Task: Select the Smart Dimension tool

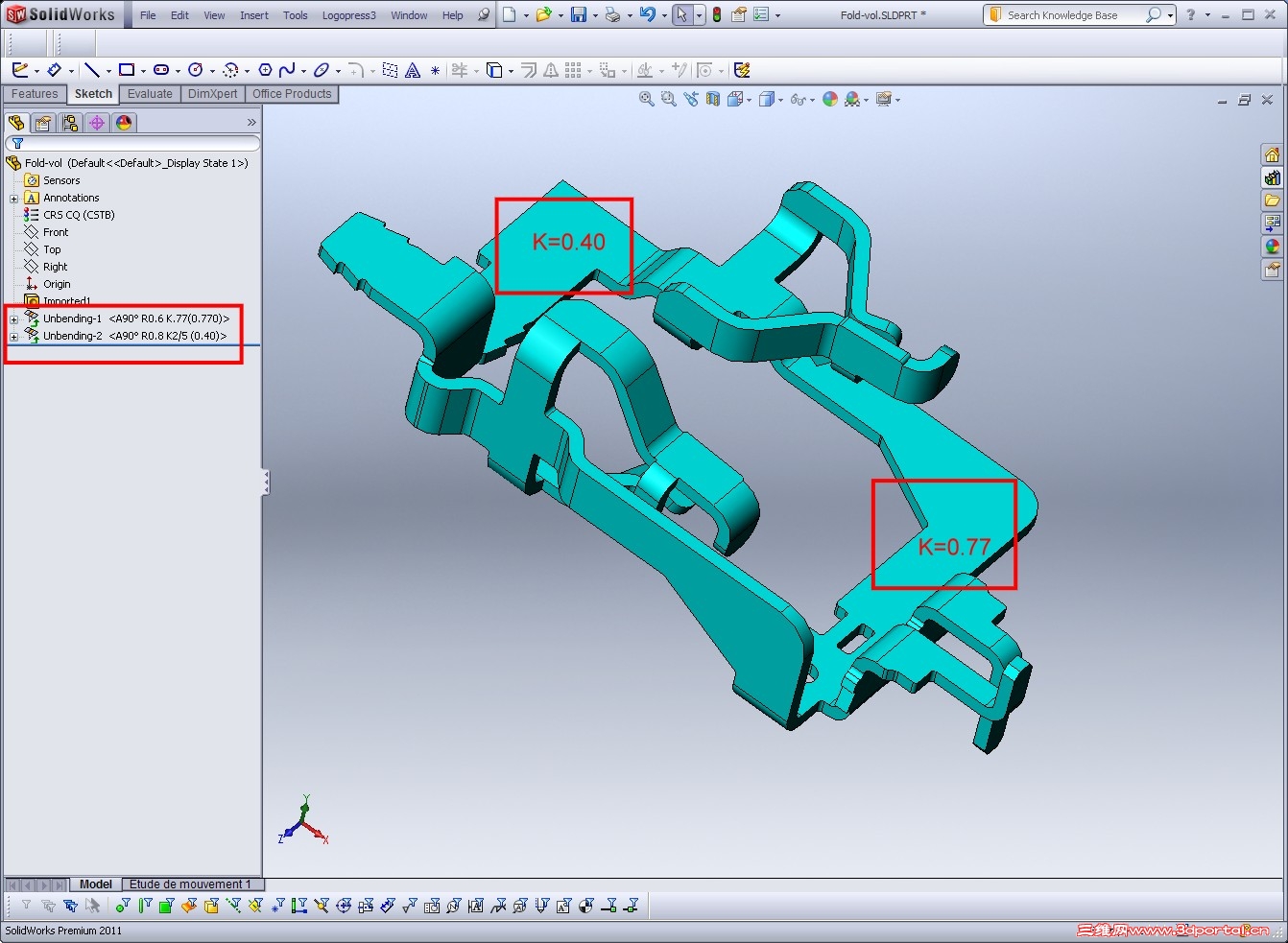Action: click(x=54, y=70)
